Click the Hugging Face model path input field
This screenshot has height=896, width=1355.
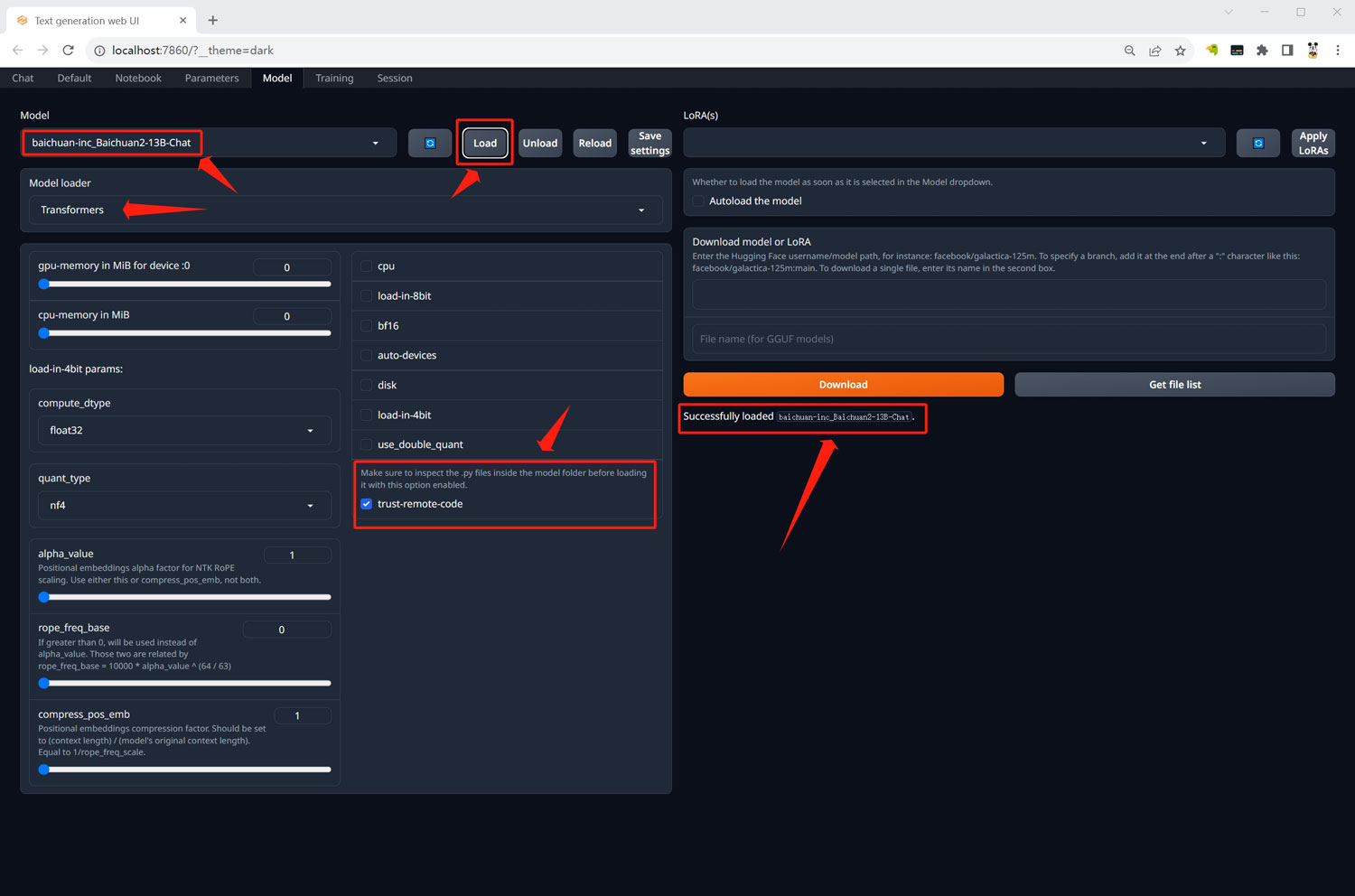pyautogui.click(x=1009, y=294)
